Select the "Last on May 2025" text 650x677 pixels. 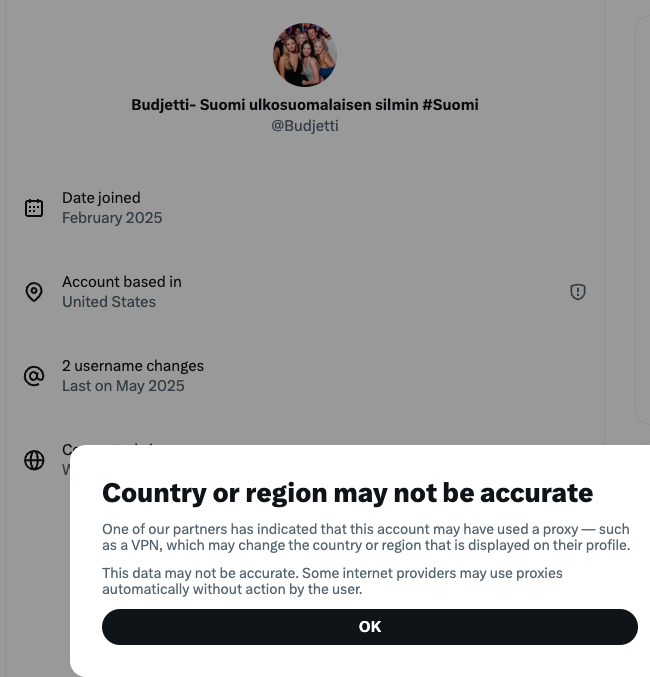[x=123, y=386]
